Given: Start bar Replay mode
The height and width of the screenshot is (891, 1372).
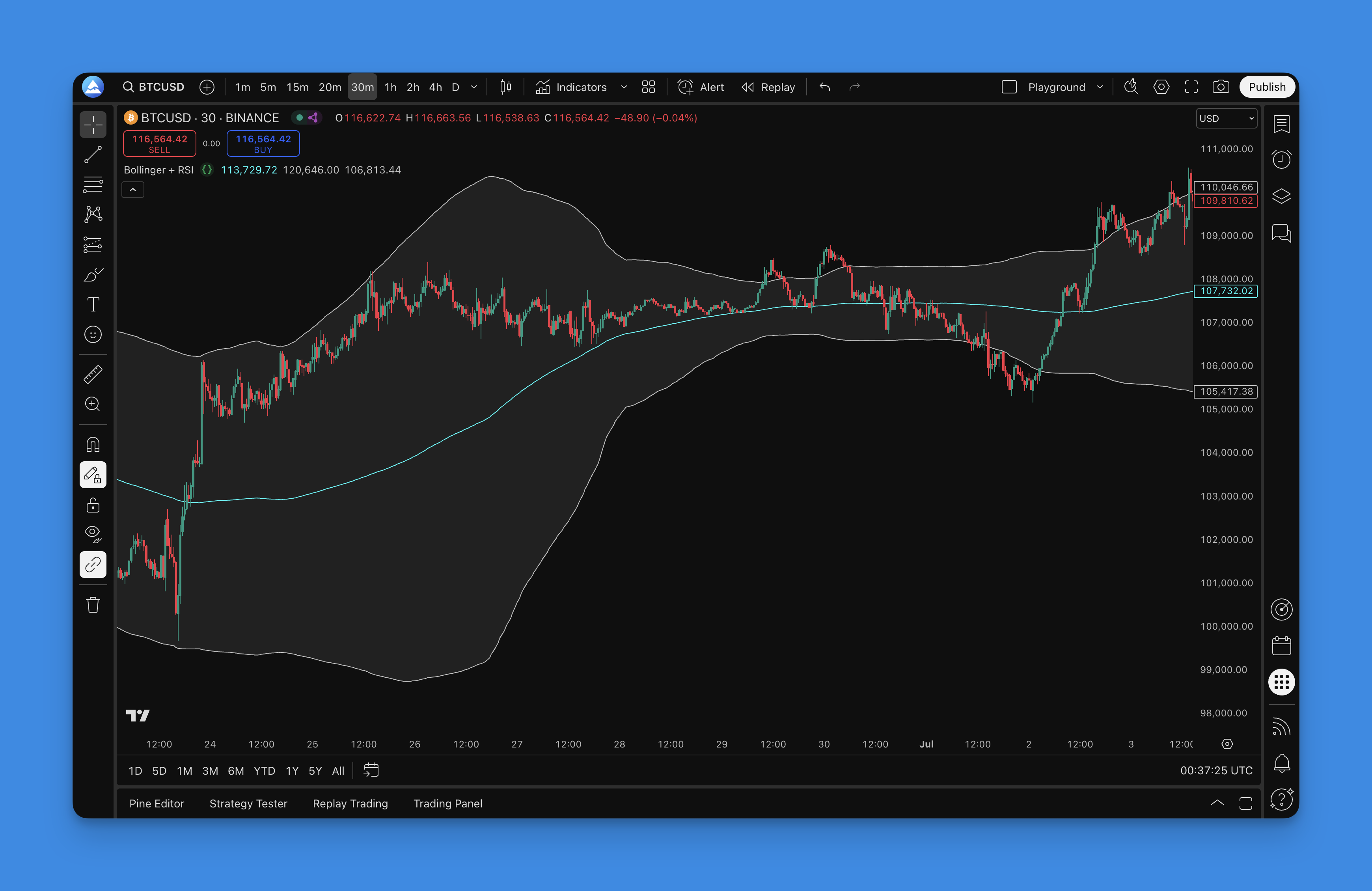Looking at the screenshot, I should tap(768, 87).
